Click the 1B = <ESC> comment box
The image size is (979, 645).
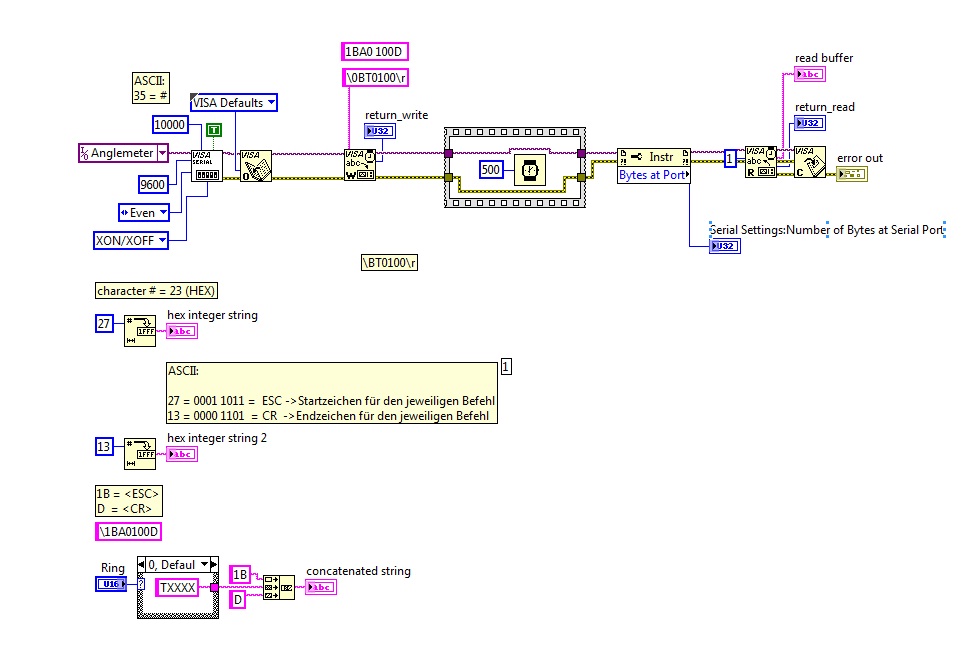point(129,501)
